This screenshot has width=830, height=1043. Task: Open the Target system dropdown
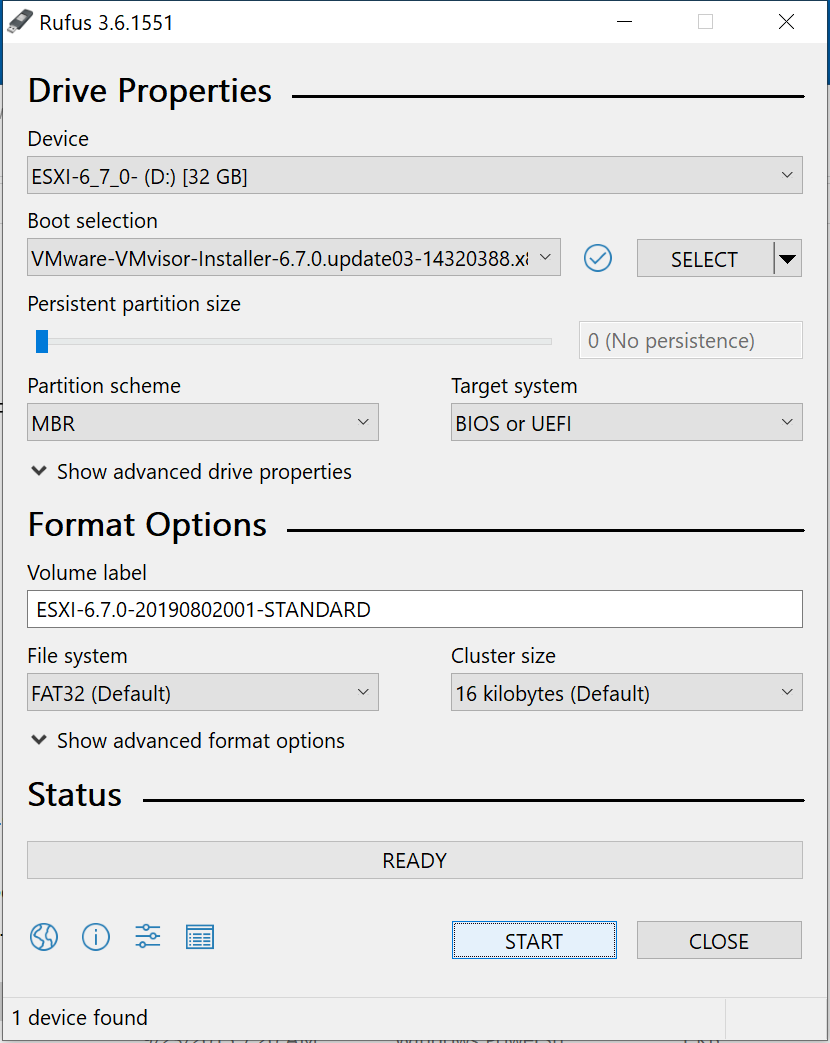pos(626,423)
